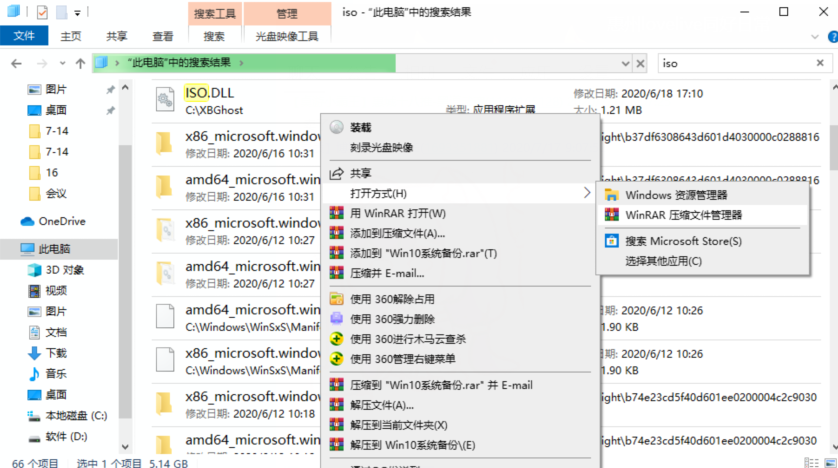Click the 装载 (Mount) disc icon in context menu
Image resolution: width=838 pixels, height=468 pixels.
point(336,128)
